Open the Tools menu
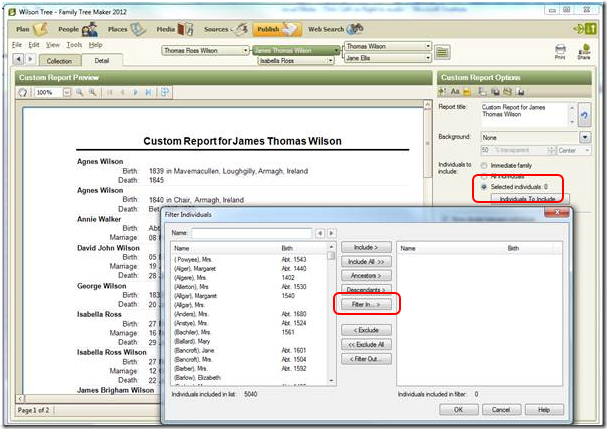The width and height of the screenshot is (607, 429). coord(74,45)
